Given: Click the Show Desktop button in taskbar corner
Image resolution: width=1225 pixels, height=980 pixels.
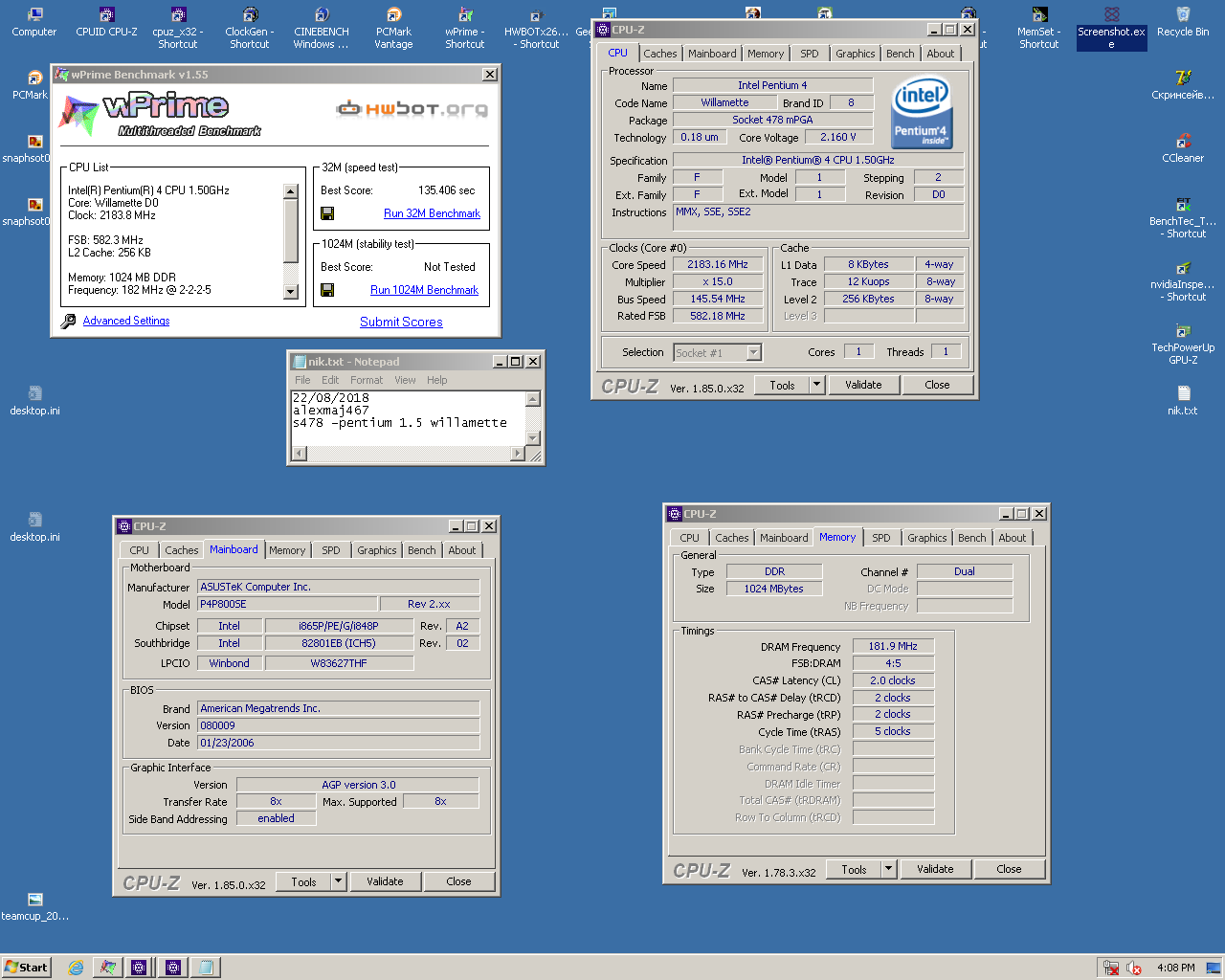Looking at the screenshot, I should point(1214,968).
